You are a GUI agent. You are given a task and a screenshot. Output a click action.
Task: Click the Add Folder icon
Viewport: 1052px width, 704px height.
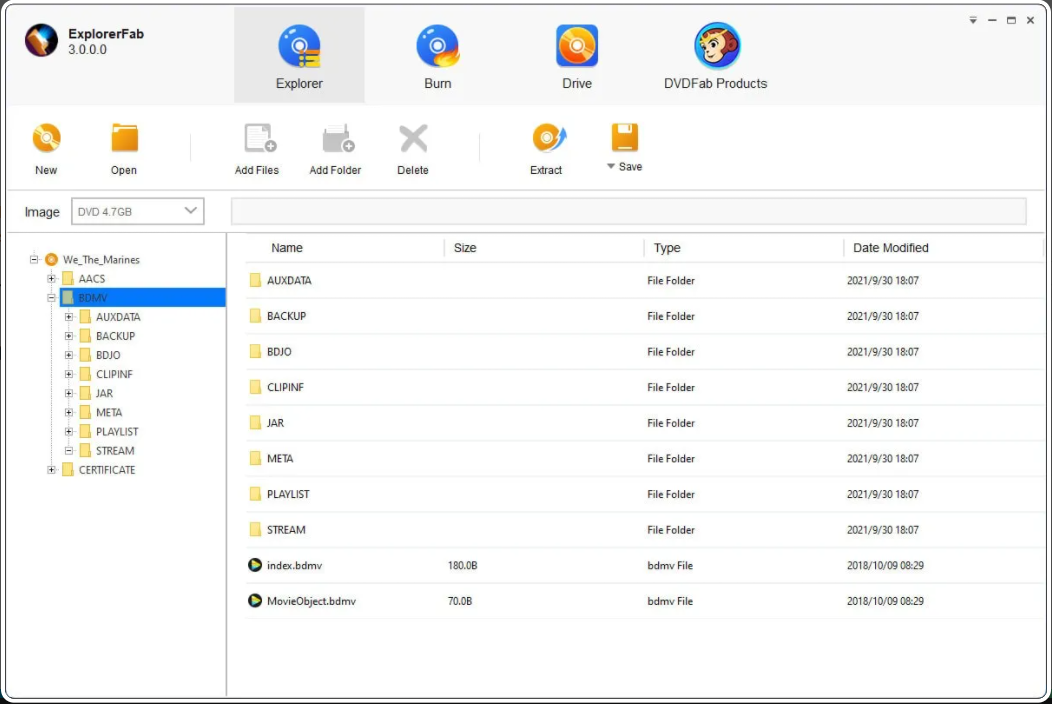coord(337,138)
